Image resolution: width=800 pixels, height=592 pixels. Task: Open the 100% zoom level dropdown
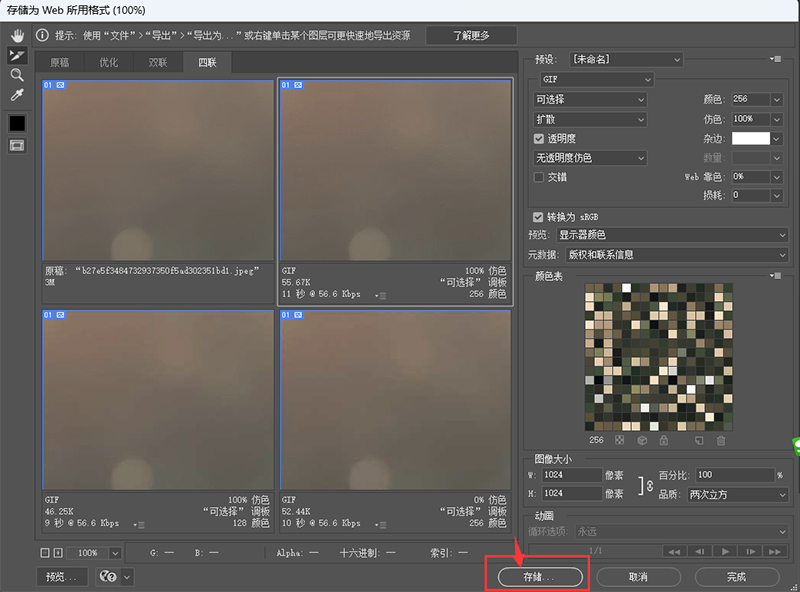coord(115,553)
